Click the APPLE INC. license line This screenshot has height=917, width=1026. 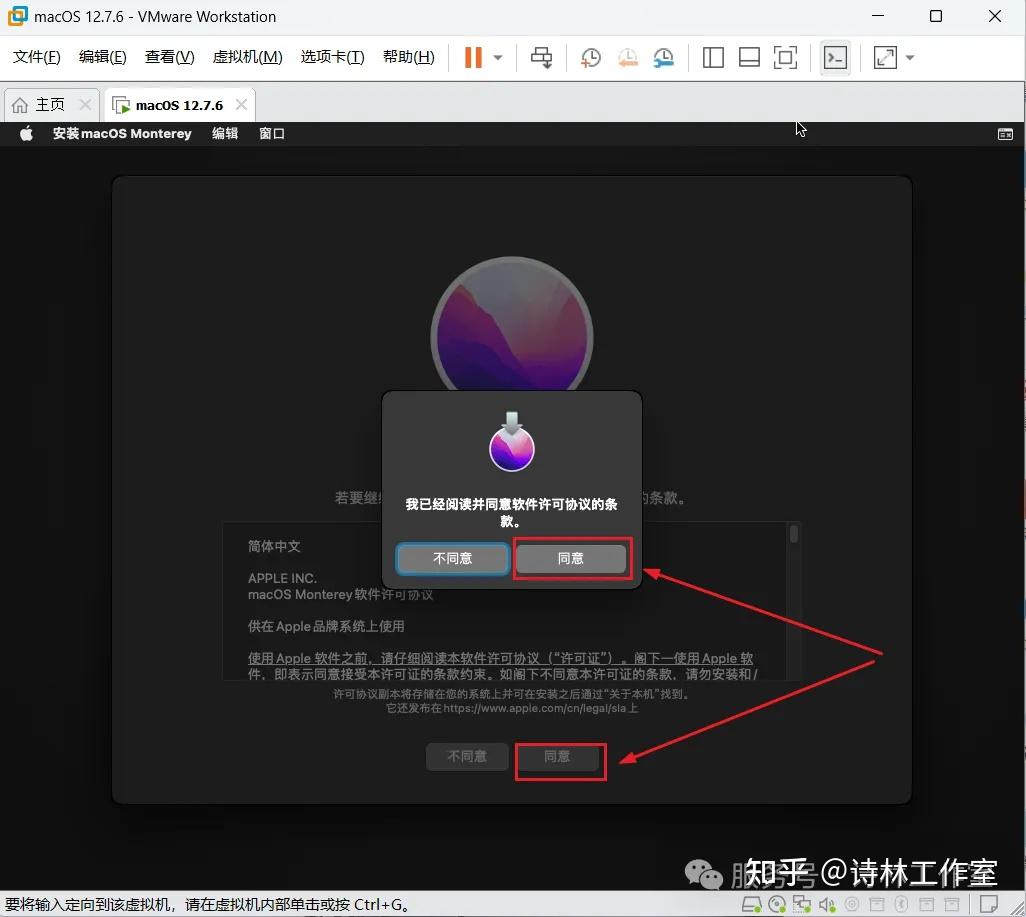pos(282,579)
